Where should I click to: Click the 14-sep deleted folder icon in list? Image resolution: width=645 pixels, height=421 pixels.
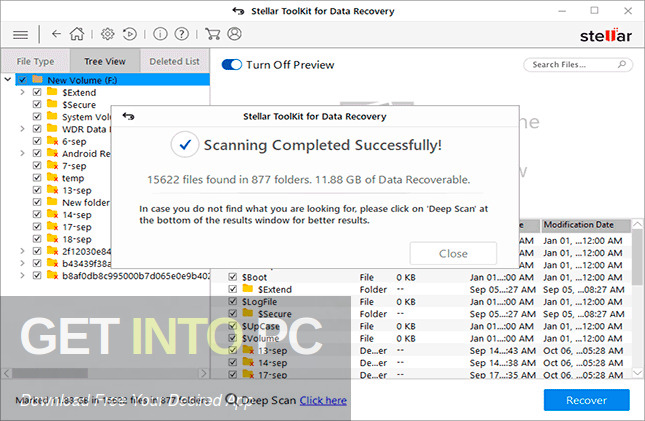[248, 363]
